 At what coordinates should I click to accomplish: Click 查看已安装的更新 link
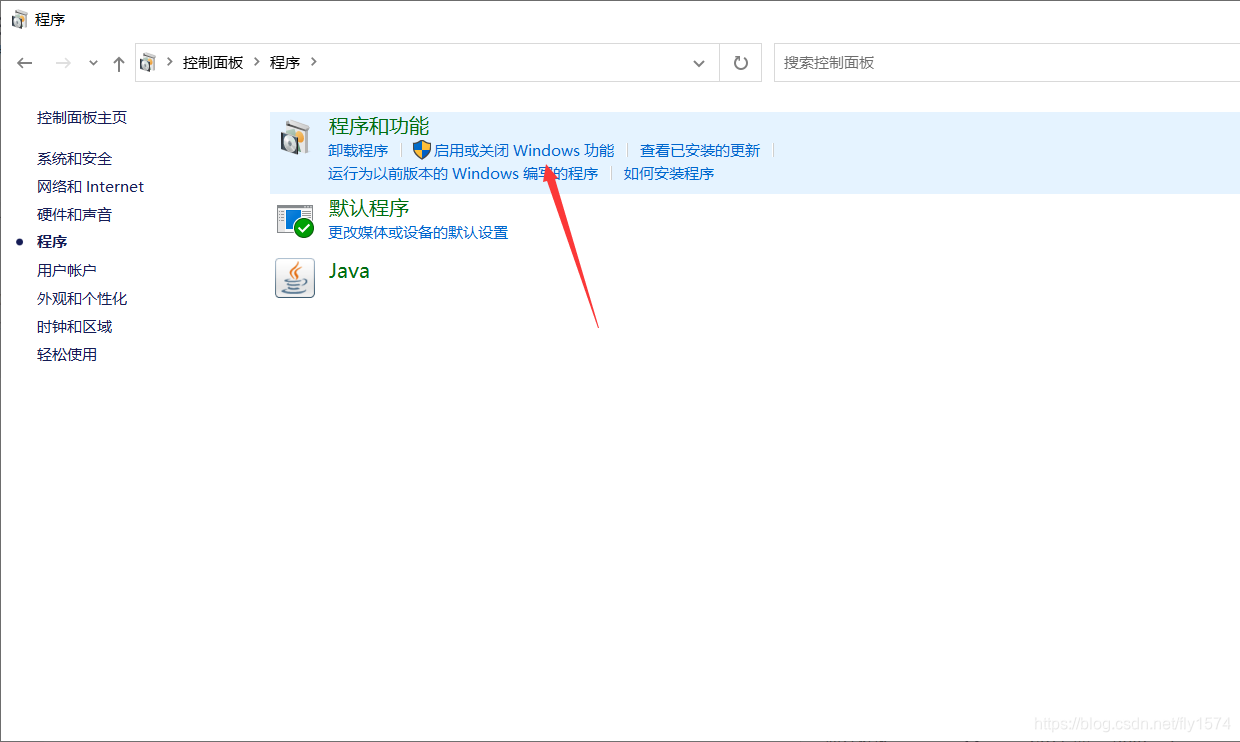point(700,151)
